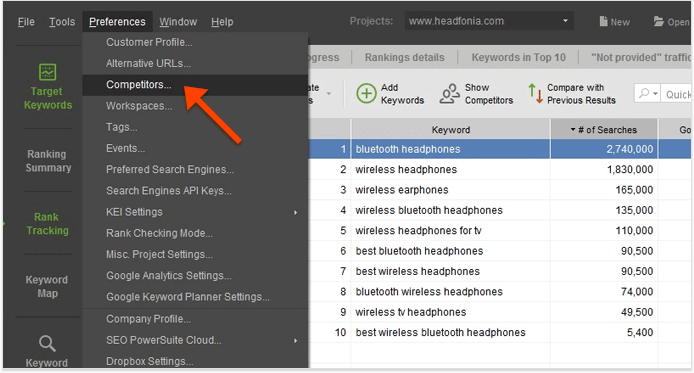
Task: Click the Compare with Previous Results arrows icon
Action: click(535, 93)
